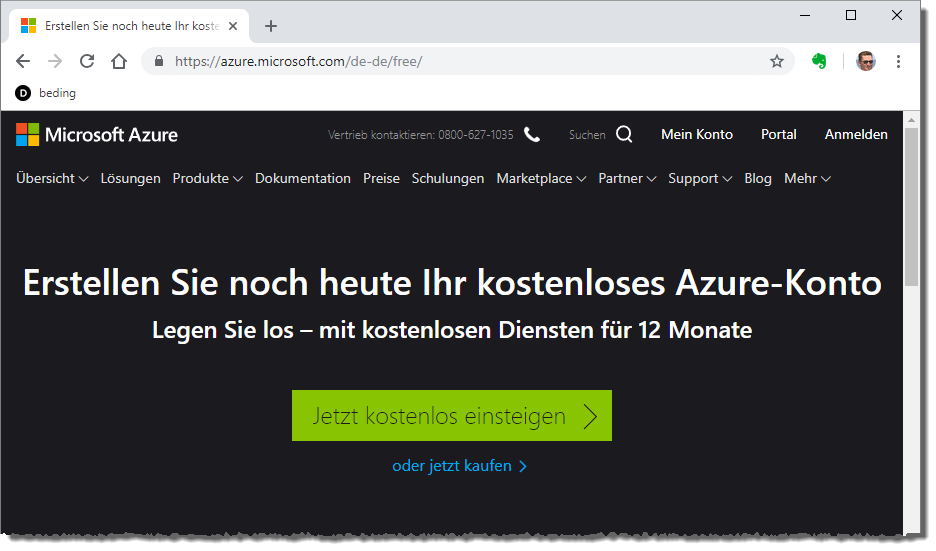This screenshot has height=551, width=936.
Task: Open the Evernote extension icon
Action: tap(819, 61)
